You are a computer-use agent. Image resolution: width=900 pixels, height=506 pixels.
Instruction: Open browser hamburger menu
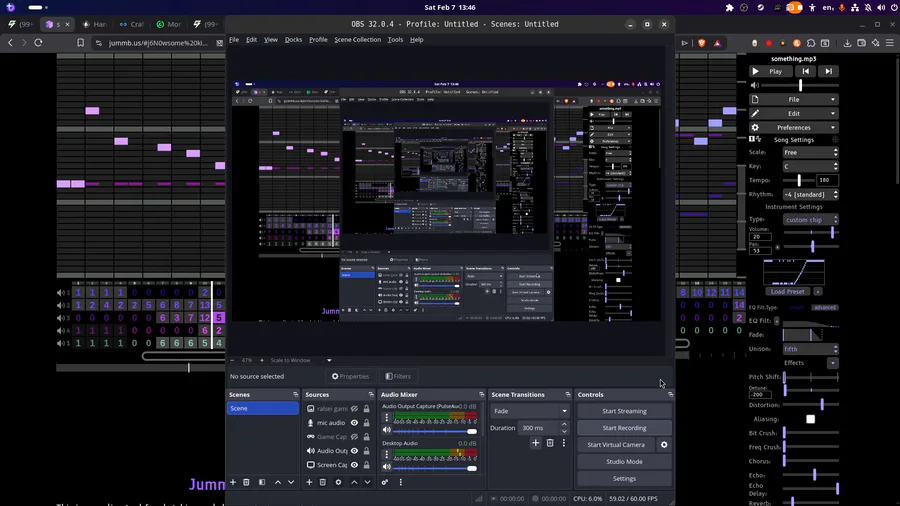pyautogui.click(x=890, y=43)
